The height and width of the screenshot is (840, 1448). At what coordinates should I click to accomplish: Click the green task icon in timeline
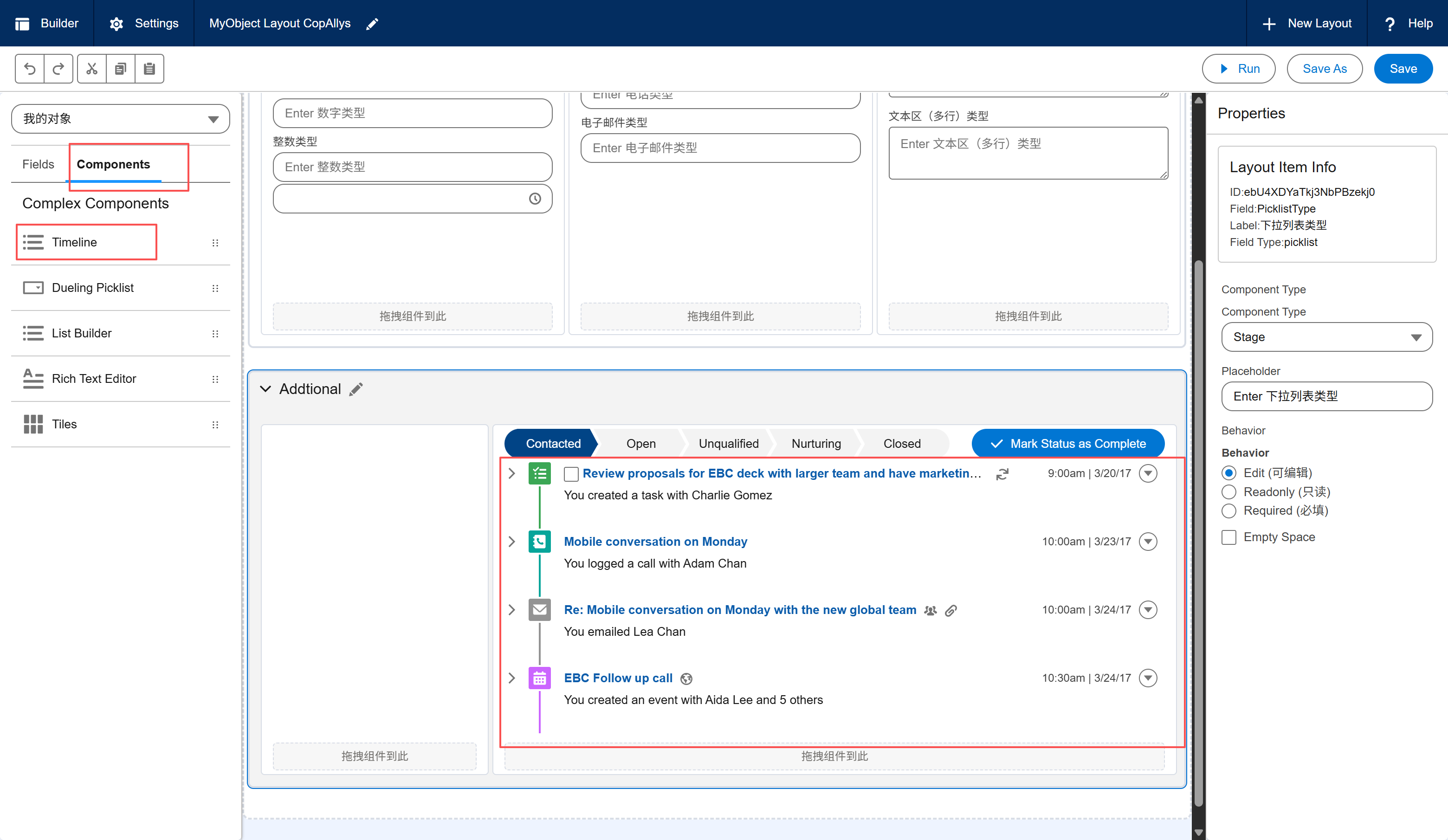point(540,473)
